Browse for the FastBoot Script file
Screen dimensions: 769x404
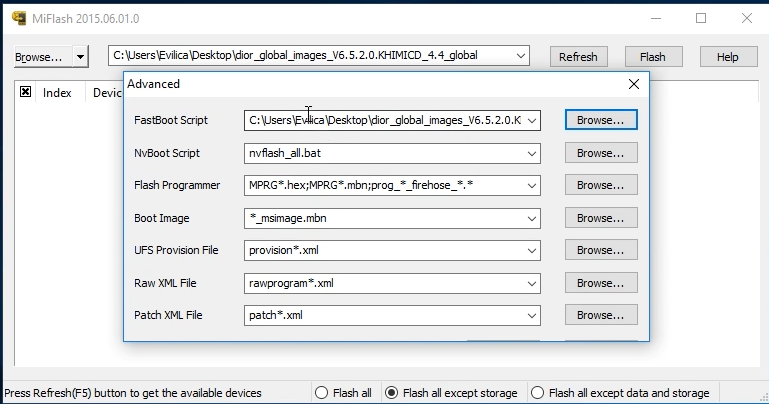coord(601,120)
